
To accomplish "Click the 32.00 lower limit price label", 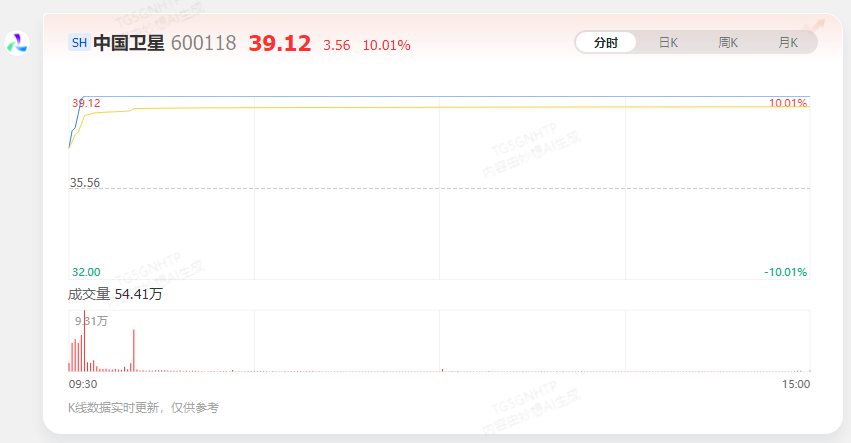I will [x=86, y=272].
